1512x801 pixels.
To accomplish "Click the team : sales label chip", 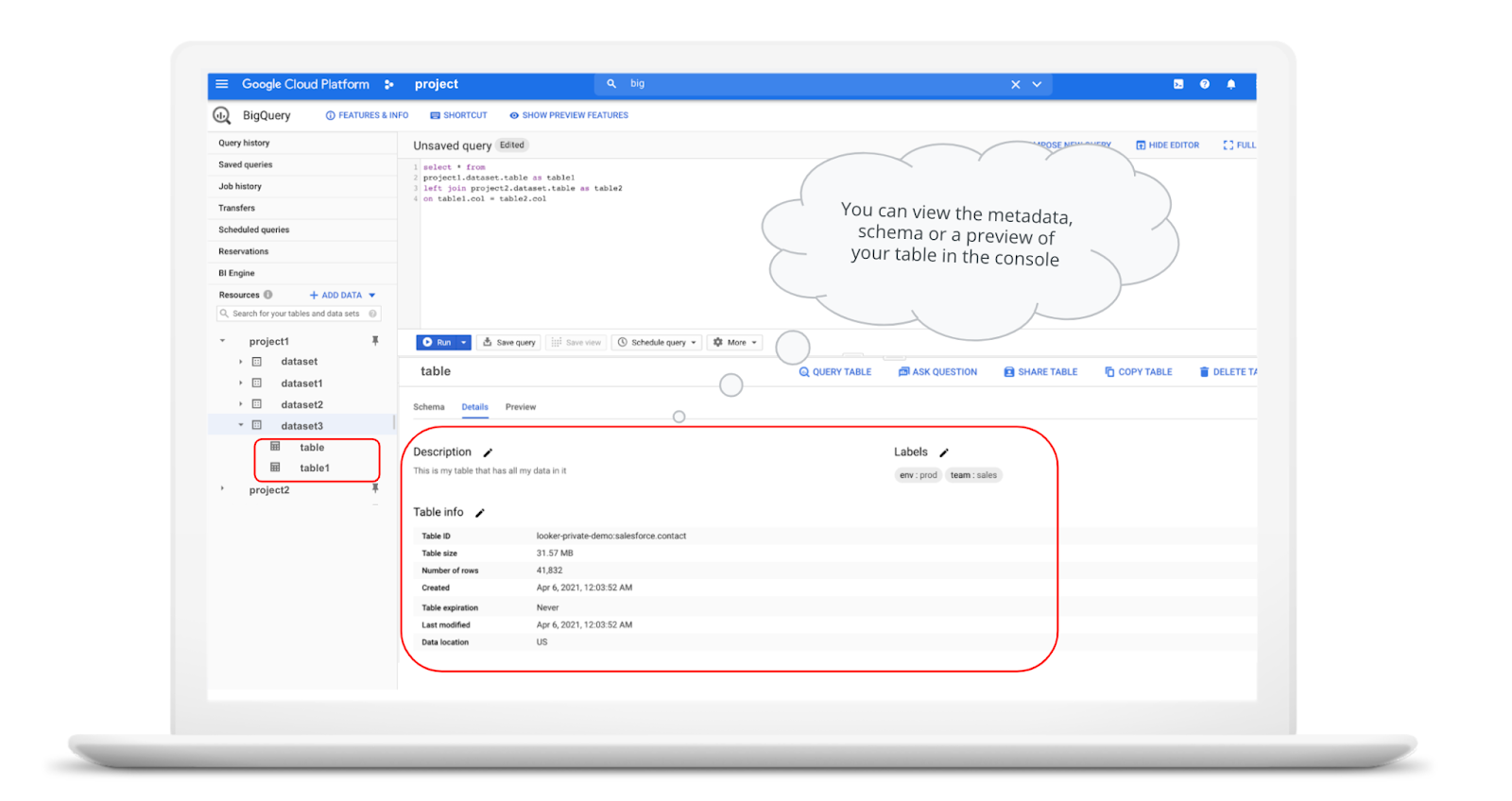I will 973,475.
